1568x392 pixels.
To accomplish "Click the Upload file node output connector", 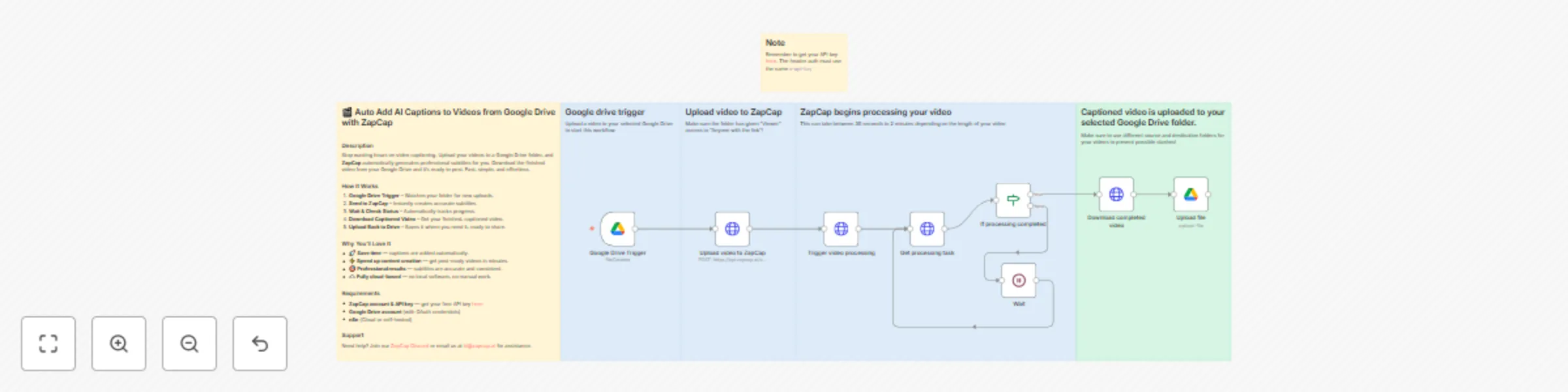I will pos(1209,194).
